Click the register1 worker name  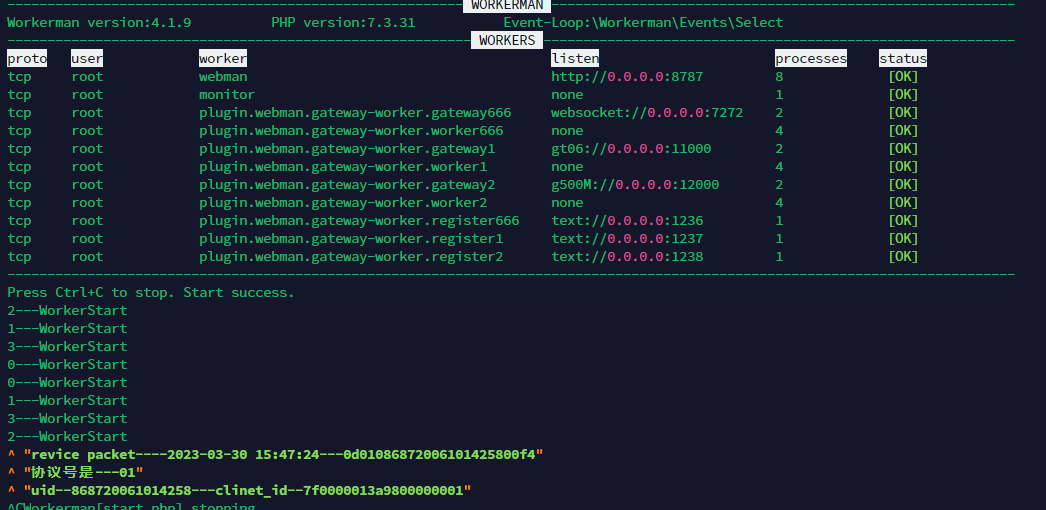(x=351, y=239)
